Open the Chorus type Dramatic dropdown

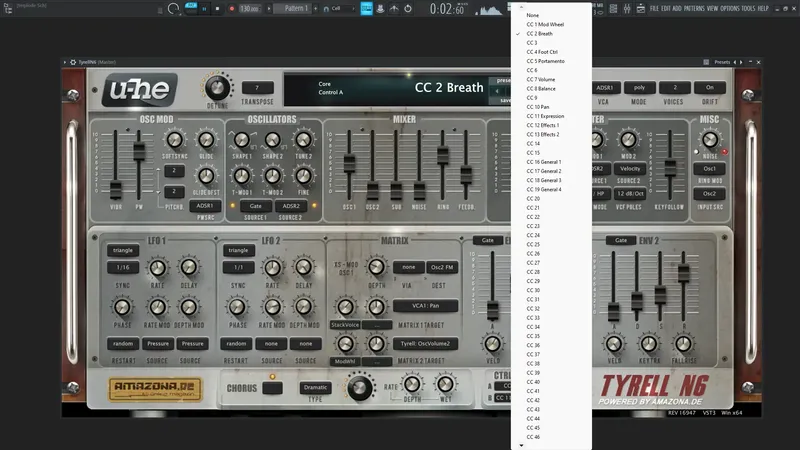pos(316,387)
